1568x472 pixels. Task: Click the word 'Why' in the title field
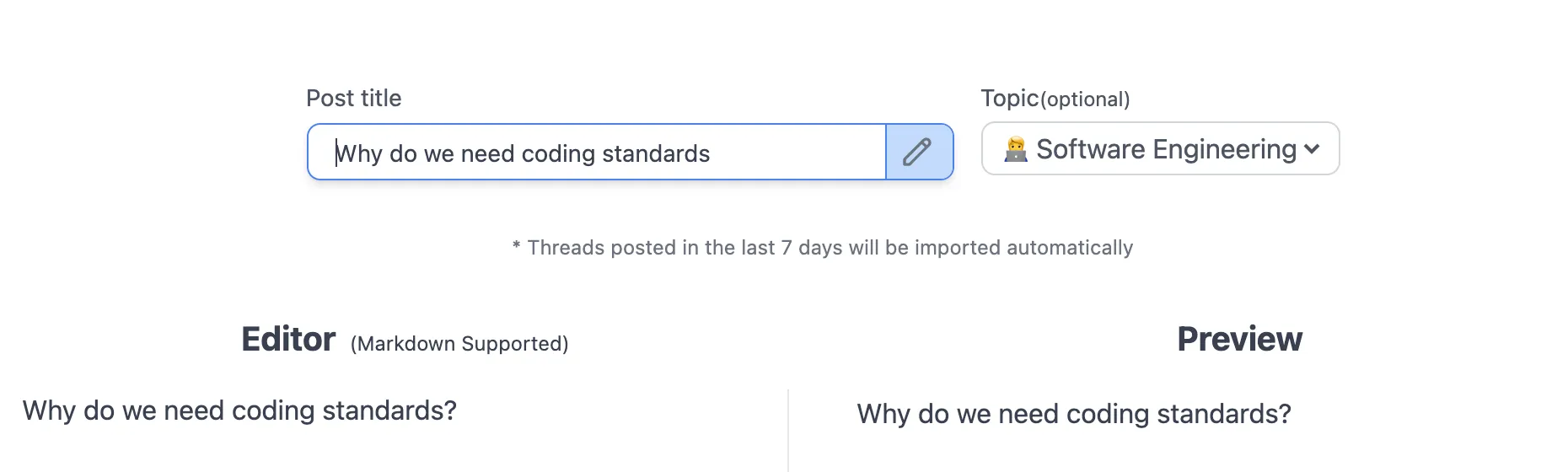pyautogui.click(x=359, y=154)
